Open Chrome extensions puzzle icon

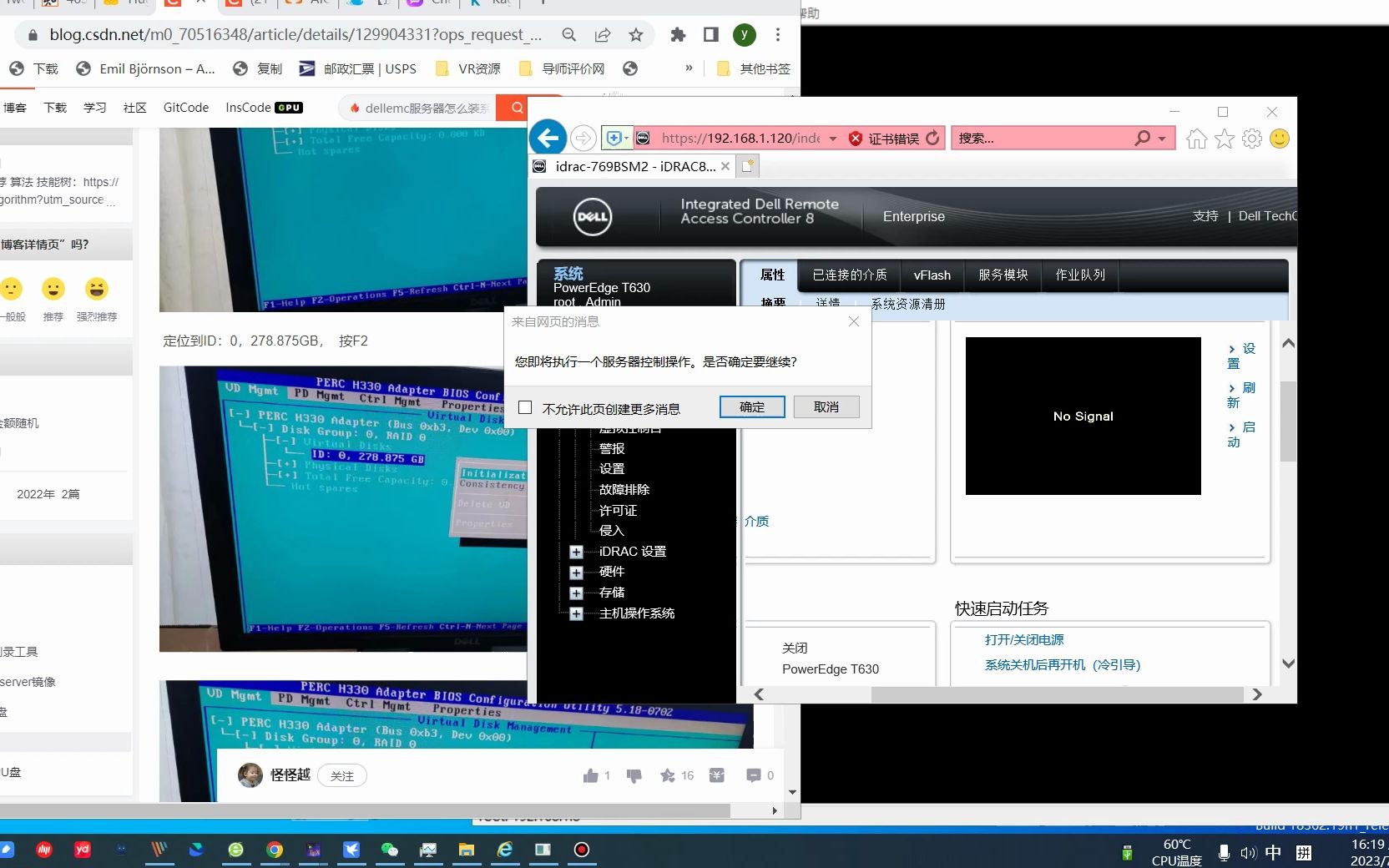coord(678,34)
